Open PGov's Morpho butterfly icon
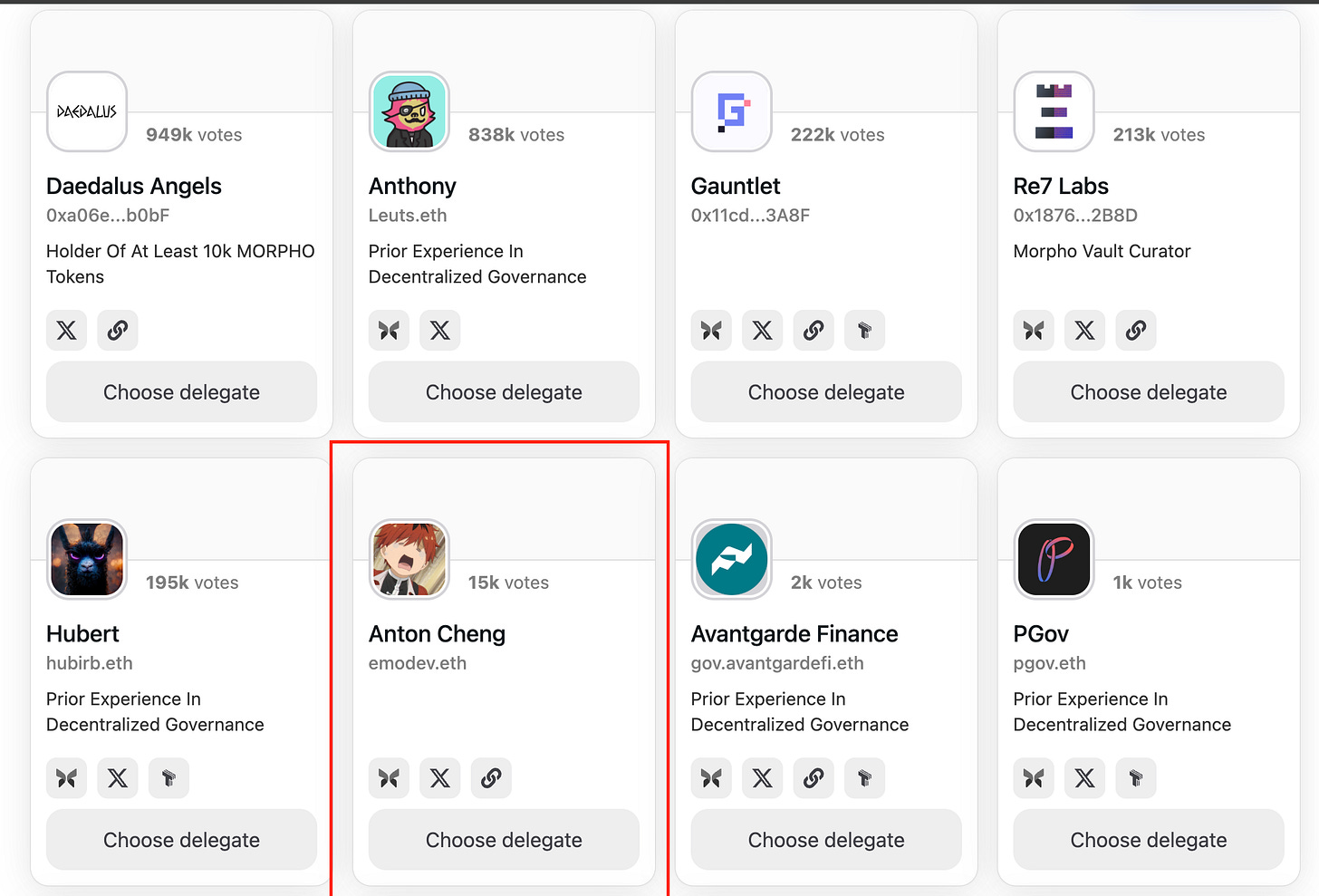 click(x=1035, y=778)
